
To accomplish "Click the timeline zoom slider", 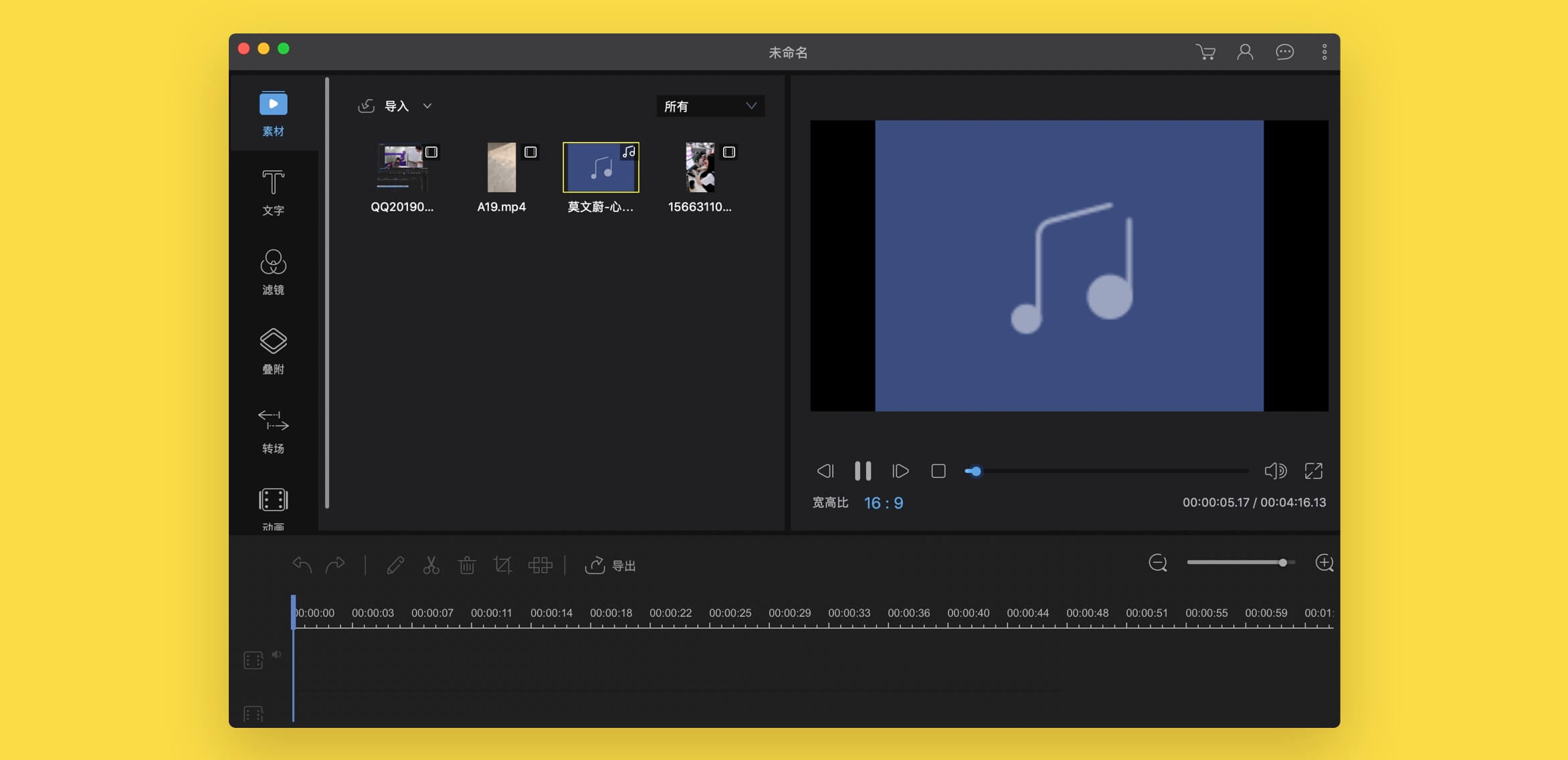I will 1241,563.
